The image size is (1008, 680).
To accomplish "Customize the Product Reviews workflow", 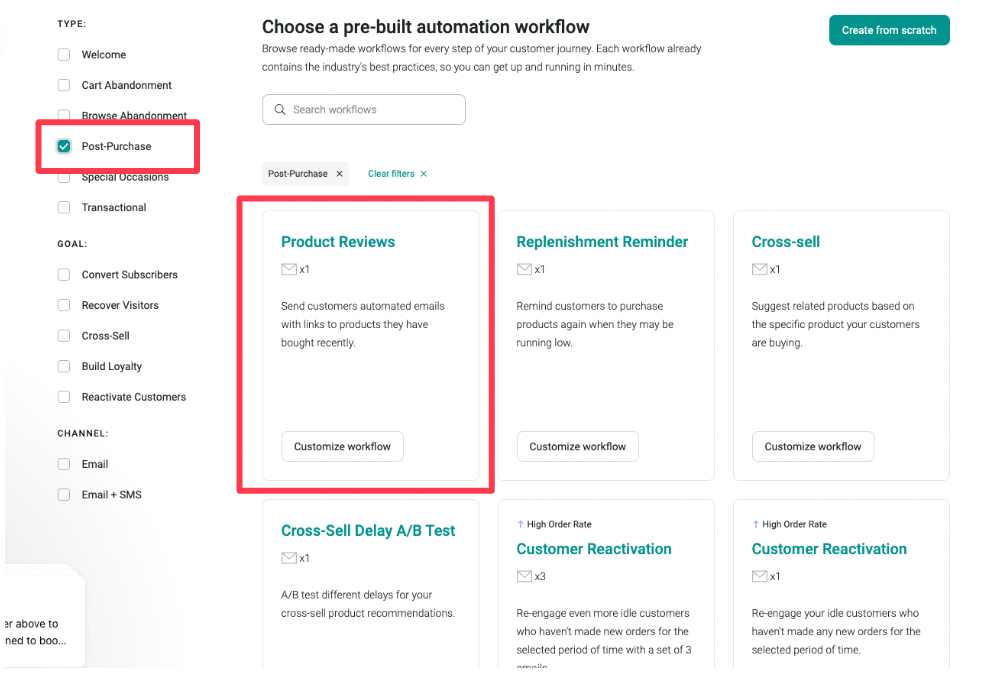I will tap(342, 446).
